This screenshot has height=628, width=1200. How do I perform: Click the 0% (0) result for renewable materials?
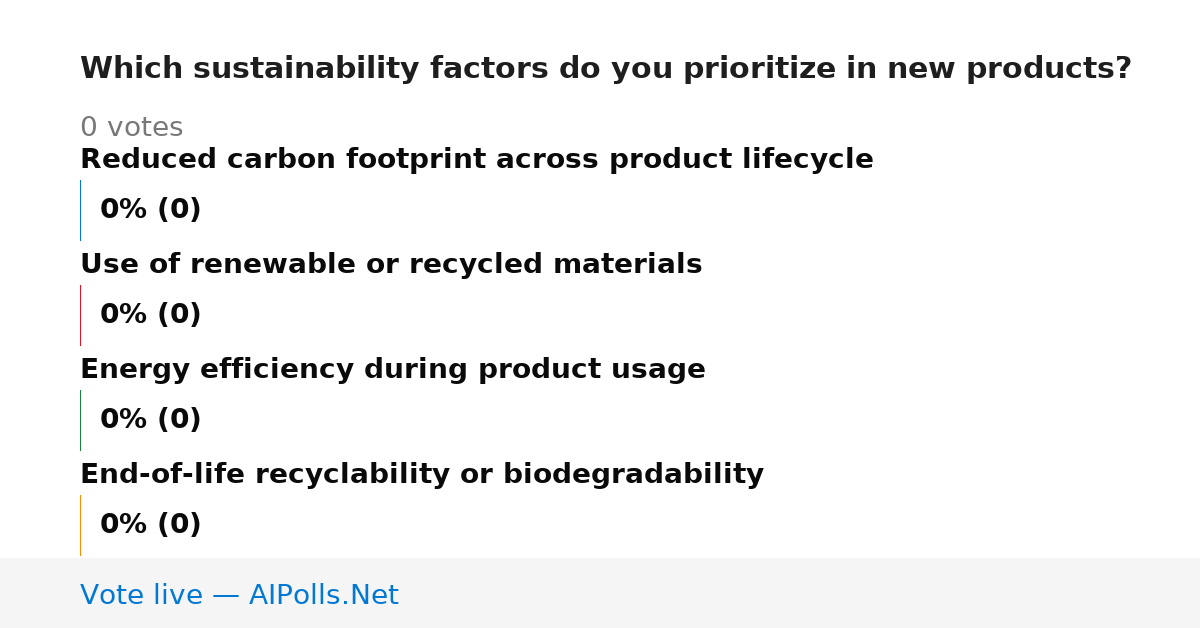(151, 315)
